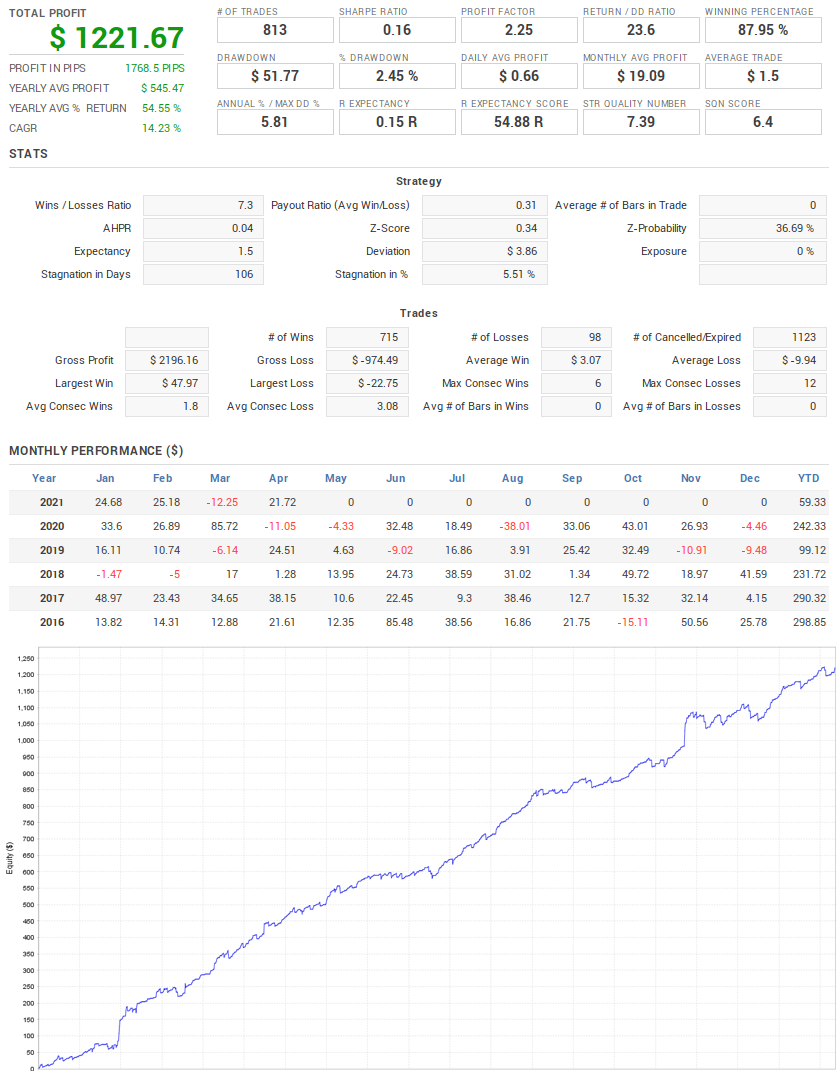Select Stagnation in % field 5.51 %
This screenshot has width=839, height=1071.
pos(485,275)
